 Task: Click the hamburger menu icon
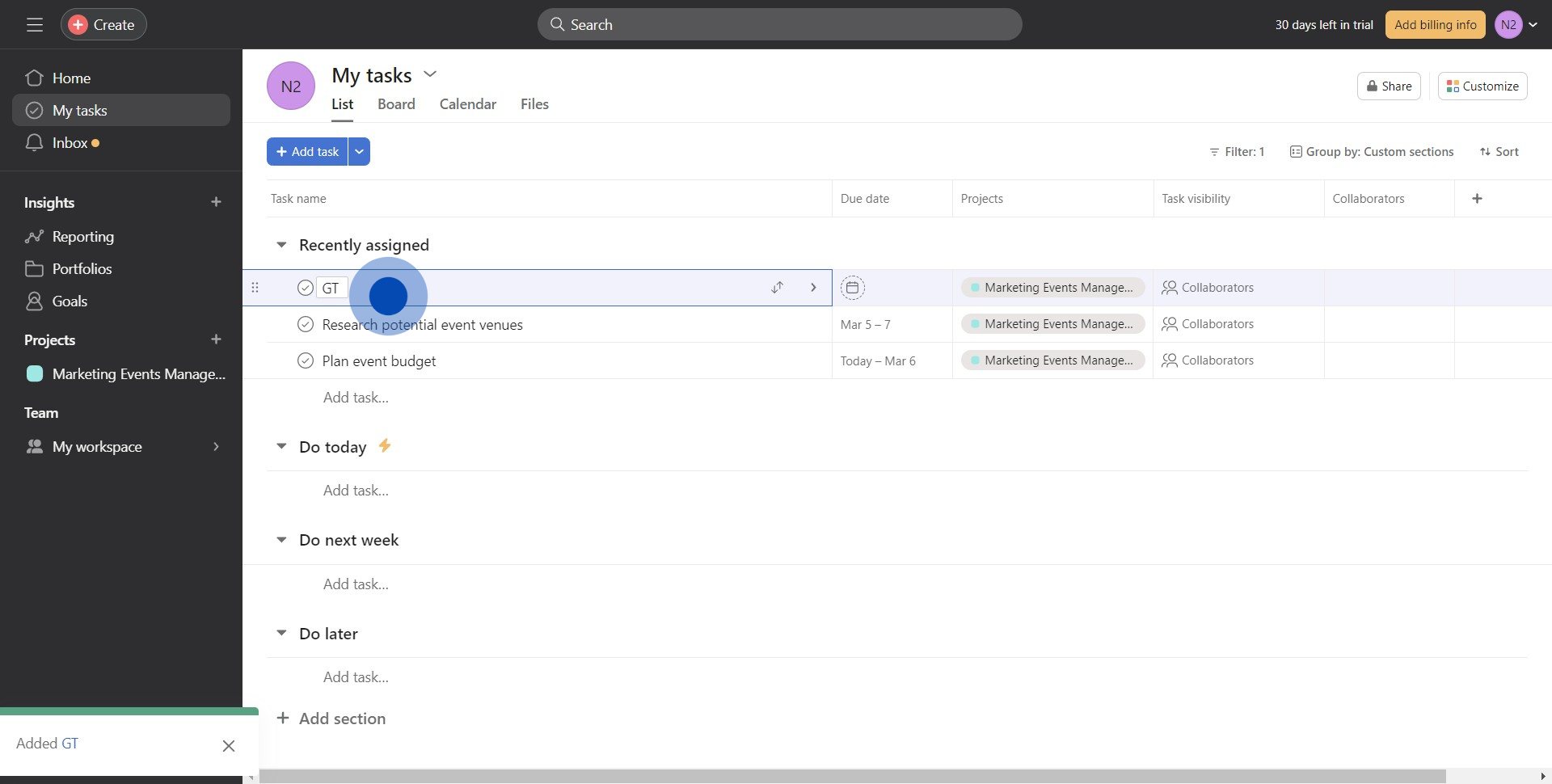click(35, 25)
